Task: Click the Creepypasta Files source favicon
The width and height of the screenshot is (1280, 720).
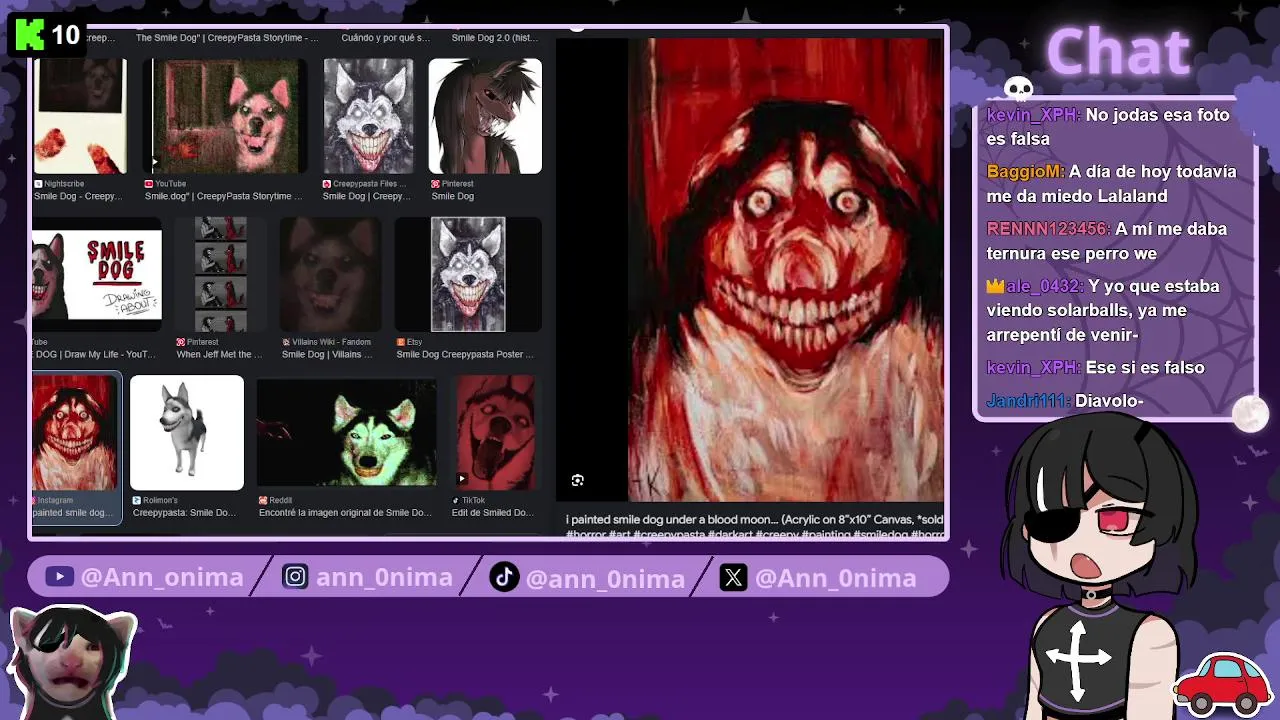Action: pyautogui.click(x=327, y=184)
